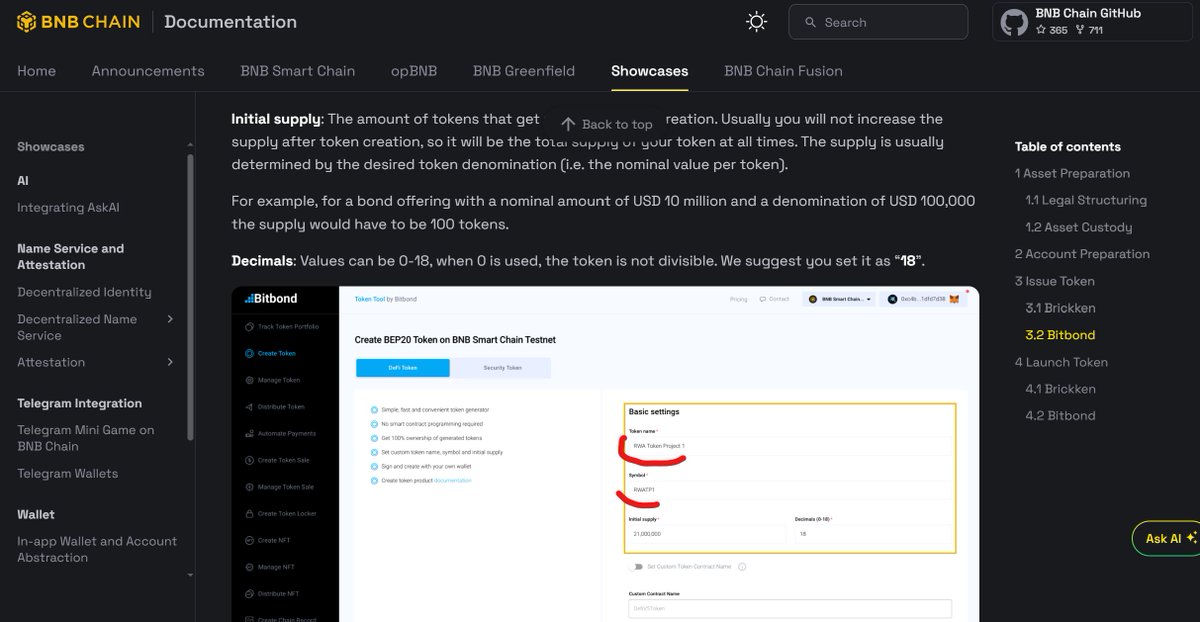This screenshot has width=1200, height=622.
Task: Open the BNB Chain GitHub octocat icon
Action: tap(1014, 22)
